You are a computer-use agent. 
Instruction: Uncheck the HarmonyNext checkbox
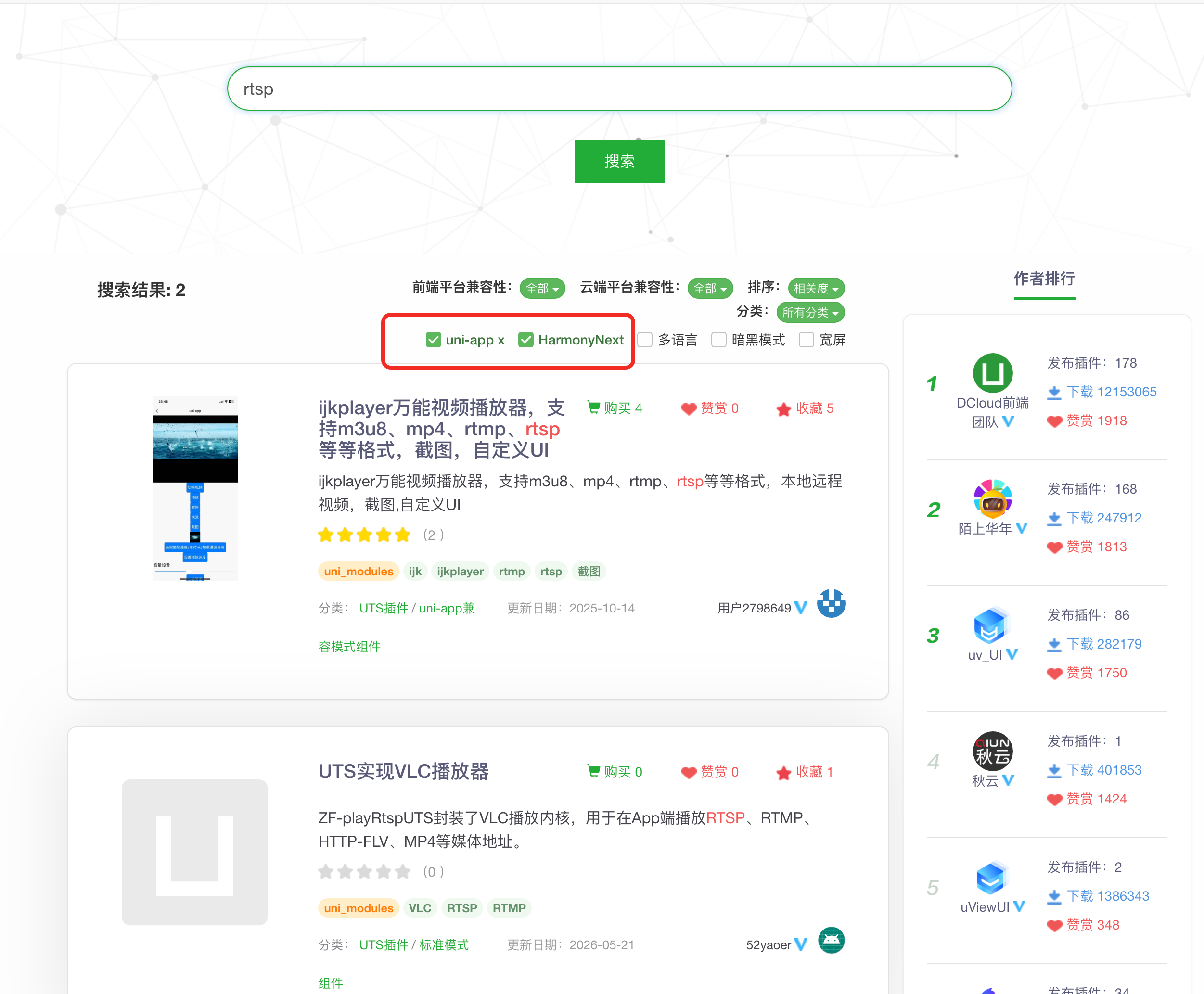click(526, 340)
